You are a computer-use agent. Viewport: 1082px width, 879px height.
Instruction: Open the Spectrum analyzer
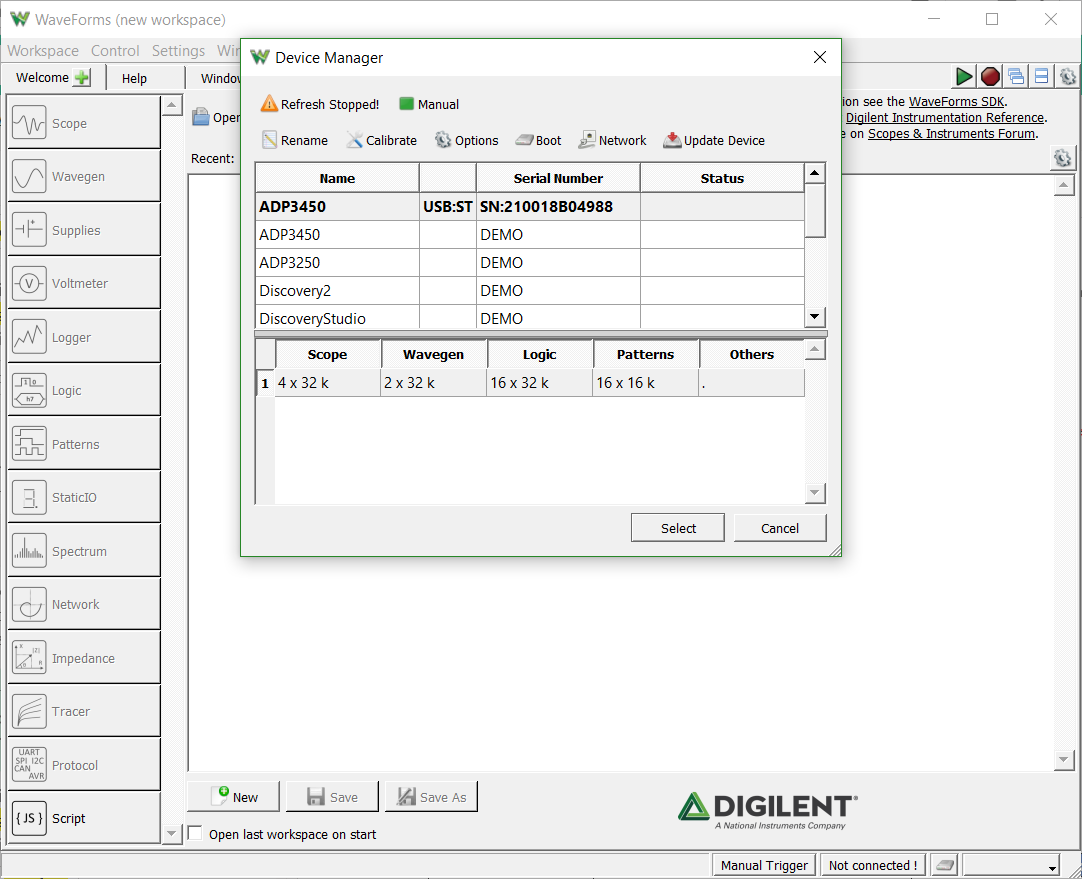[83, 551]
